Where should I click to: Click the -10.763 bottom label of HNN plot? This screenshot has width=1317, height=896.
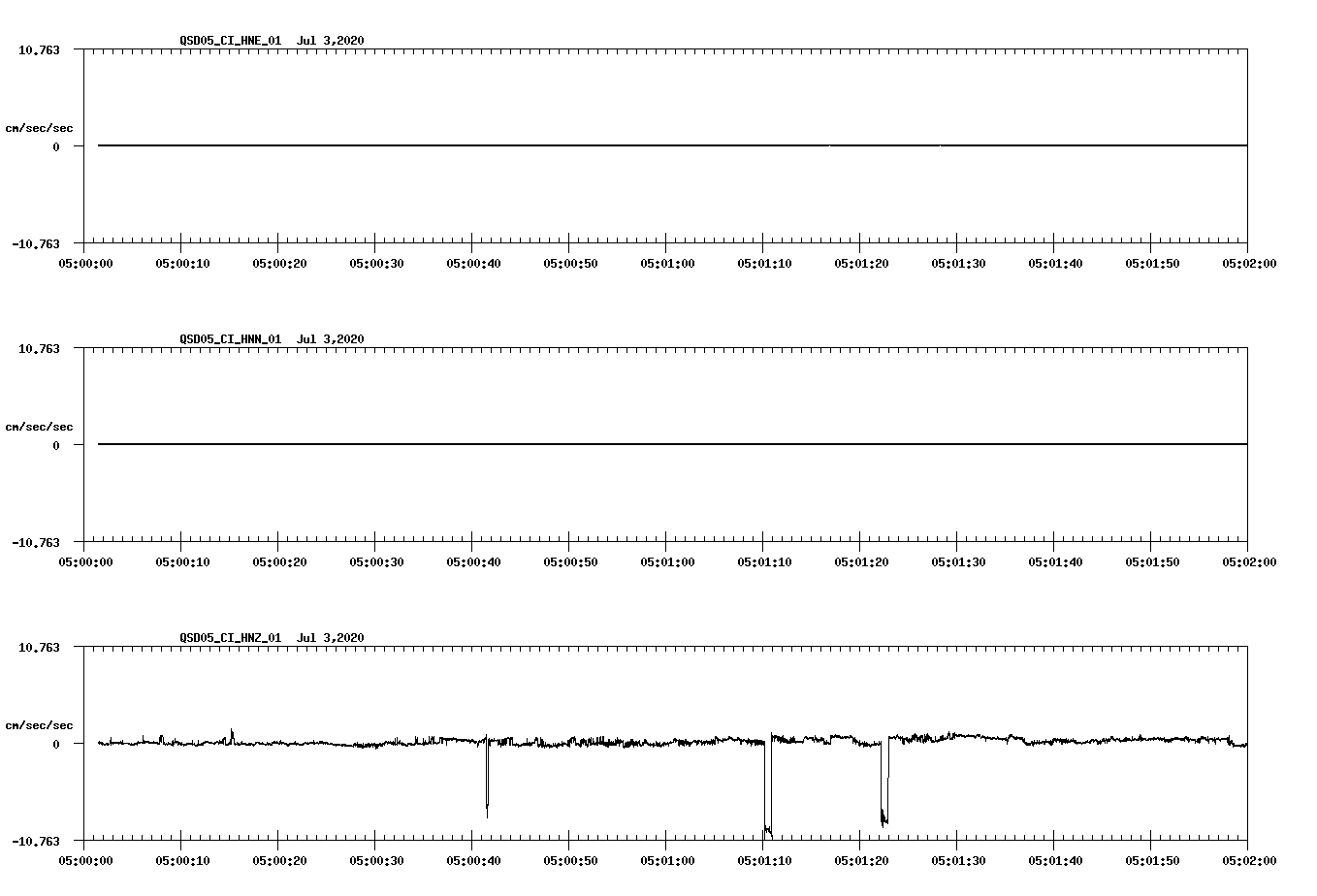click(x=36, y=542)
